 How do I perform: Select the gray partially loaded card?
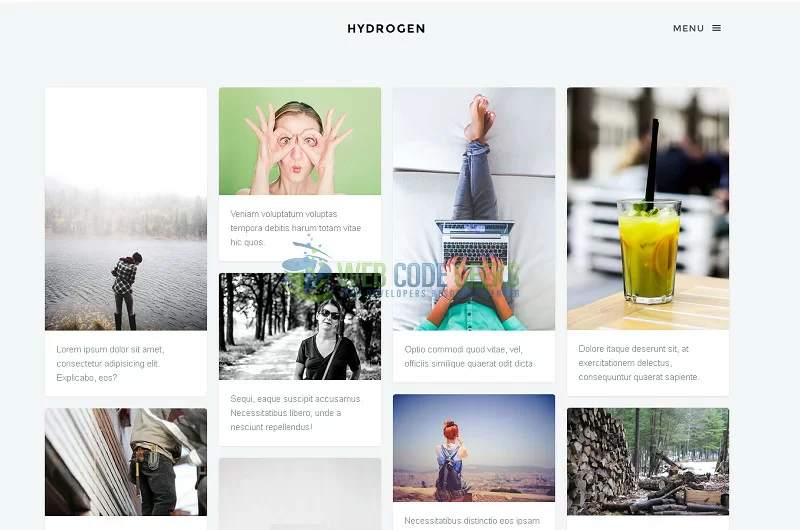[x=300, y=494]
